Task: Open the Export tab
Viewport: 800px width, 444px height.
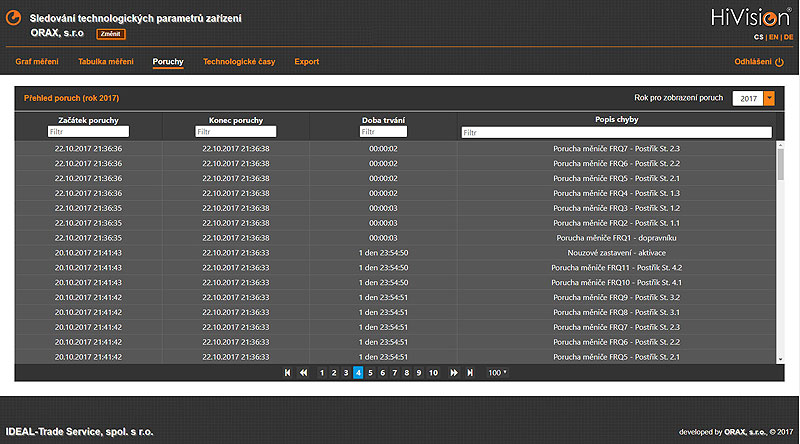Action: (x=307, y=62)
